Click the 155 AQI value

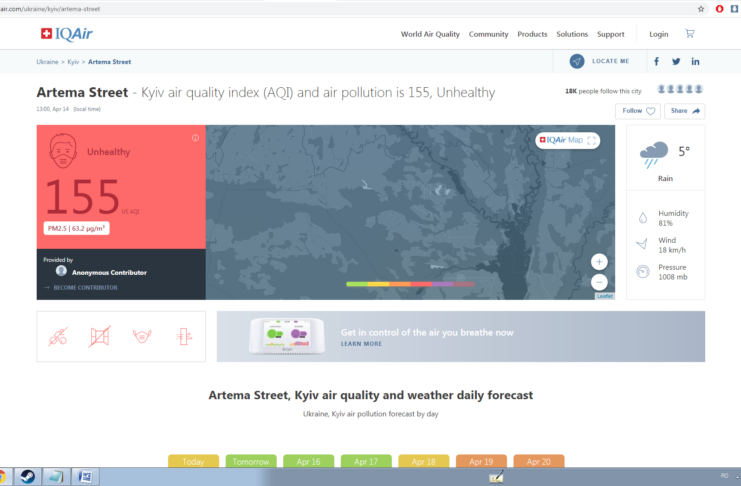[82, 196]
